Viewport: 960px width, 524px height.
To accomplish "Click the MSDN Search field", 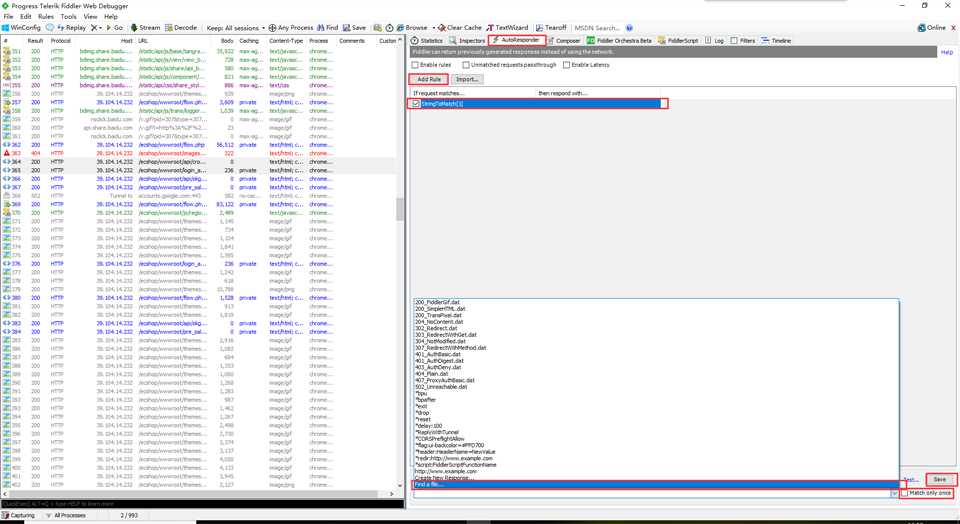I will (597, 28).
